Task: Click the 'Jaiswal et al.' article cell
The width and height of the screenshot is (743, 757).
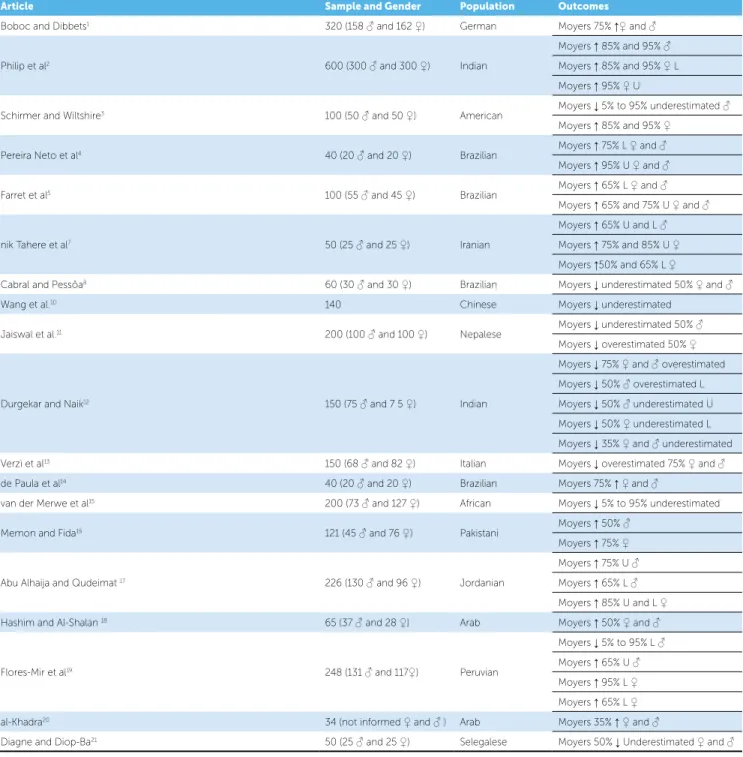Action: [x=31, y=334]
